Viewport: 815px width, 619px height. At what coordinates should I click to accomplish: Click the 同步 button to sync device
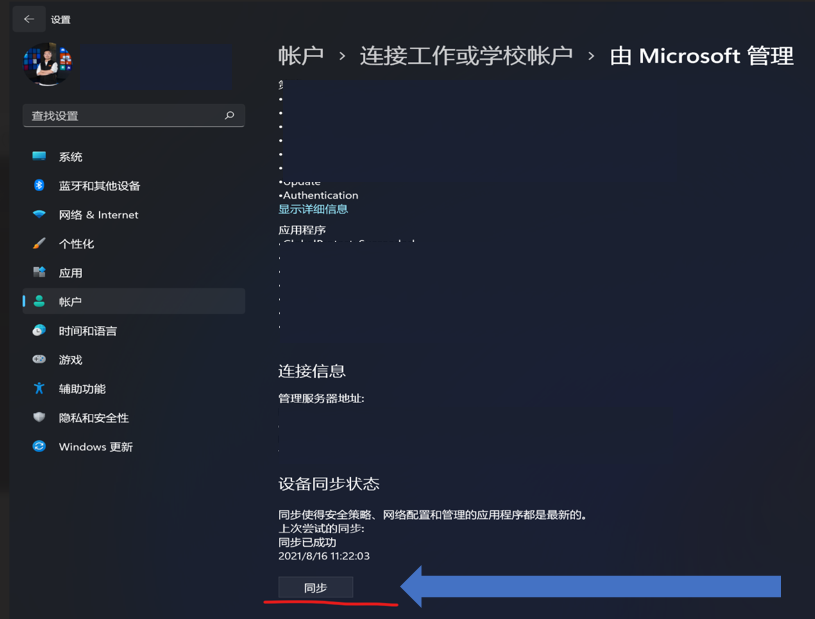(315, 587)
